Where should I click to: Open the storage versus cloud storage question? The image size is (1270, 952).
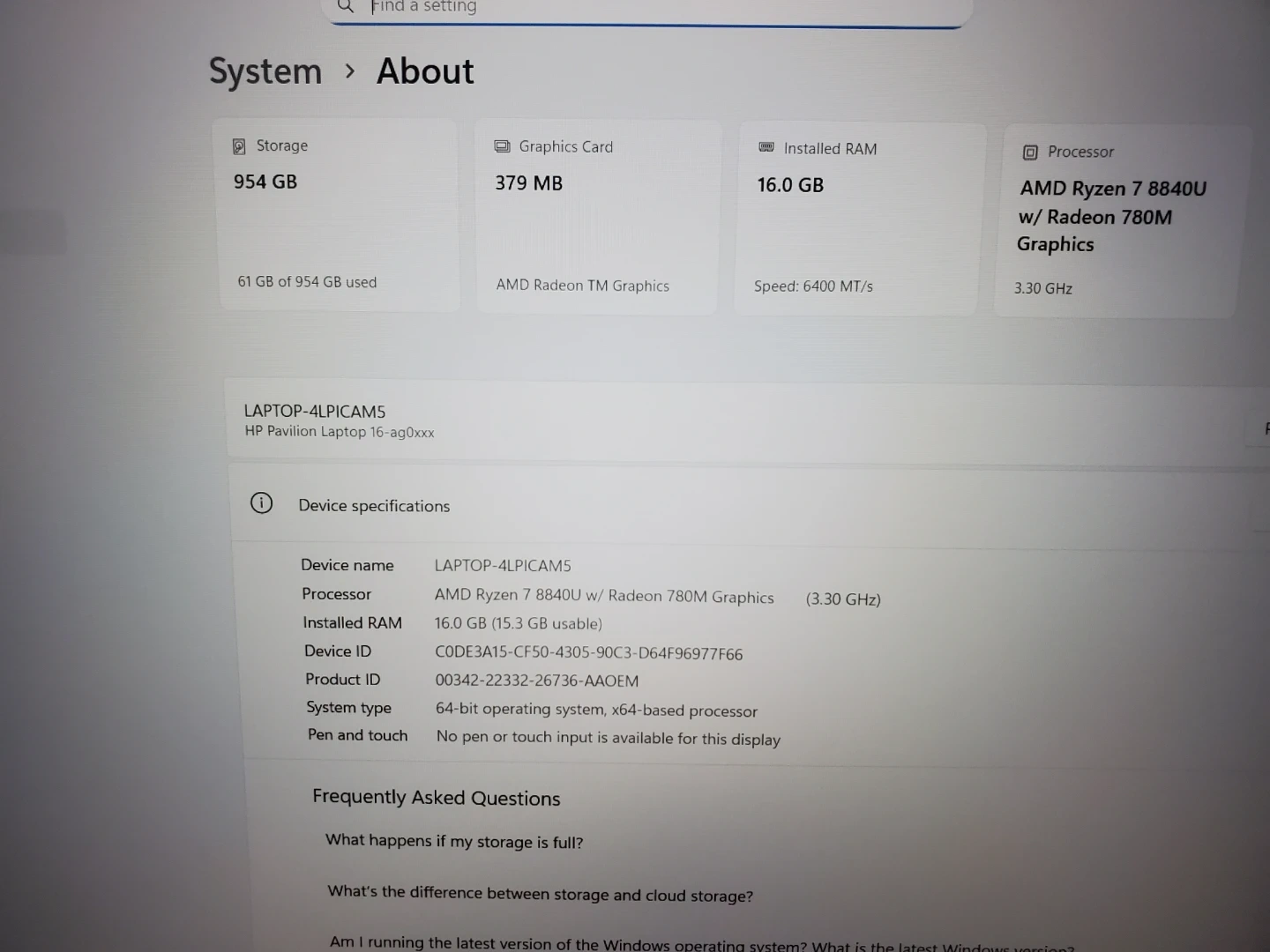(540, 894)
